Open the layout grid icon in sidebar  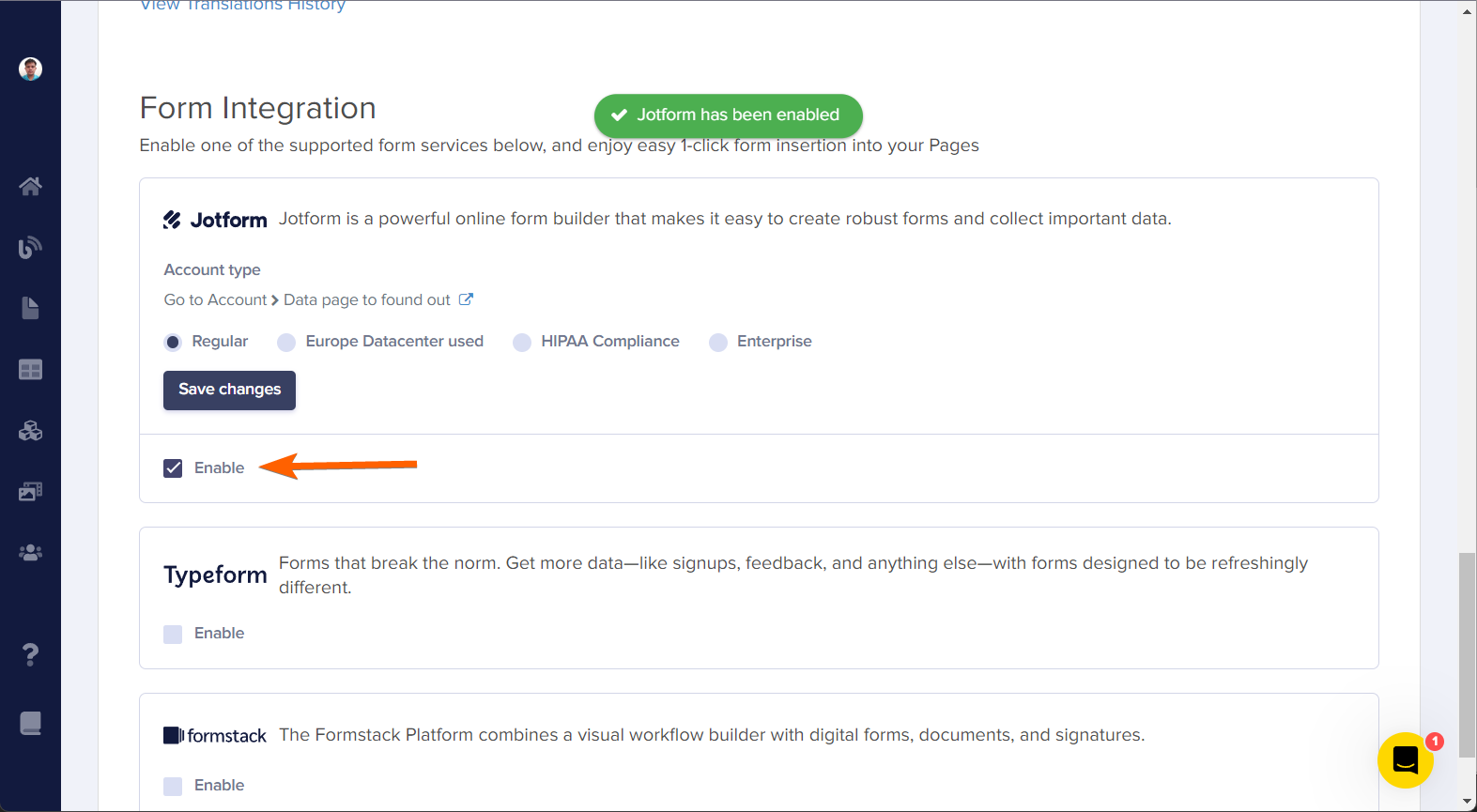click(x=30, y=370)
